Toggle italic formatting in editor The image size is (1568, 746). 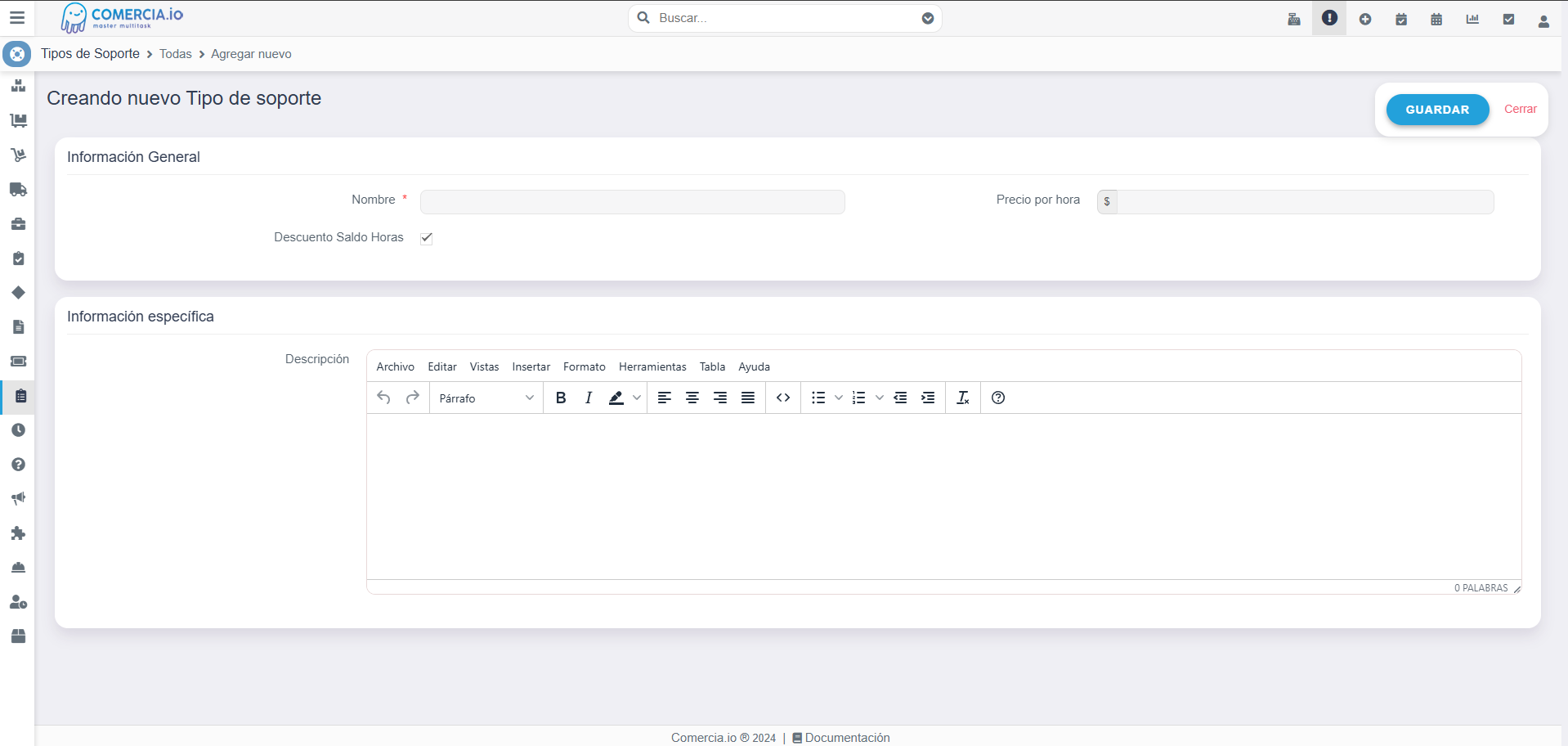click(589, 398)
